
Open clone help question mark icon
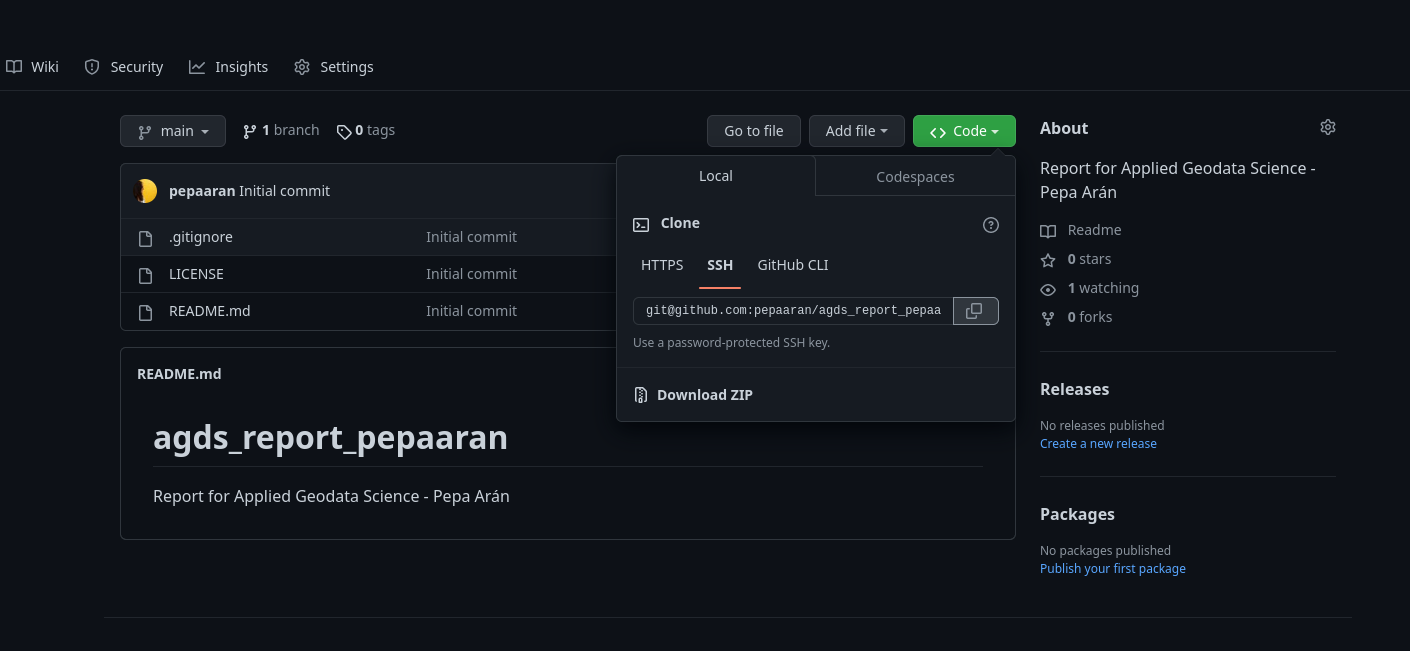pyautogui.click(x=991, y=225)
